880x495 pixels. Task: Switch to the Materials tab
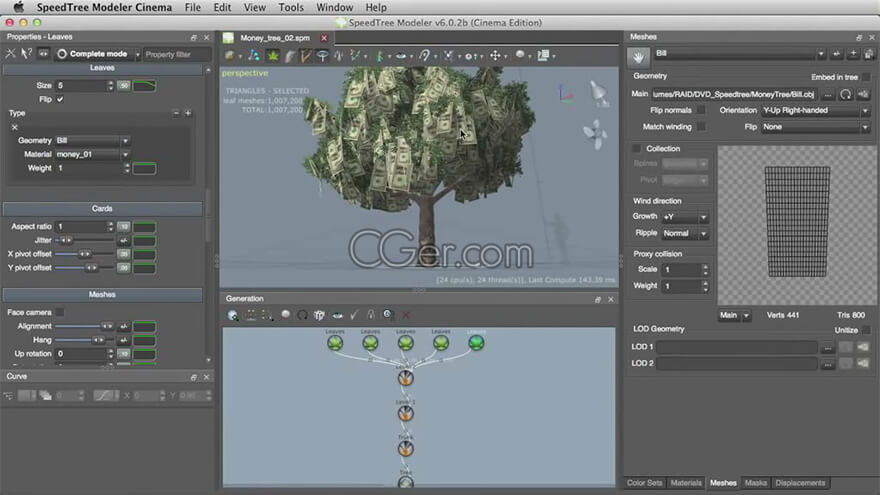pyautogui.click(x=686, y=483)
